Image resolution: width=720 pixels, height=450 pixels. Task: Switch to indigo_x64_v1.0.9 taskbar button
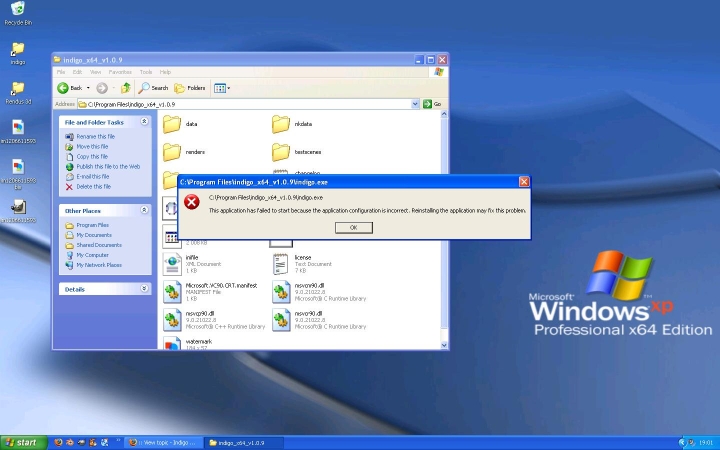tap(243, 443)
